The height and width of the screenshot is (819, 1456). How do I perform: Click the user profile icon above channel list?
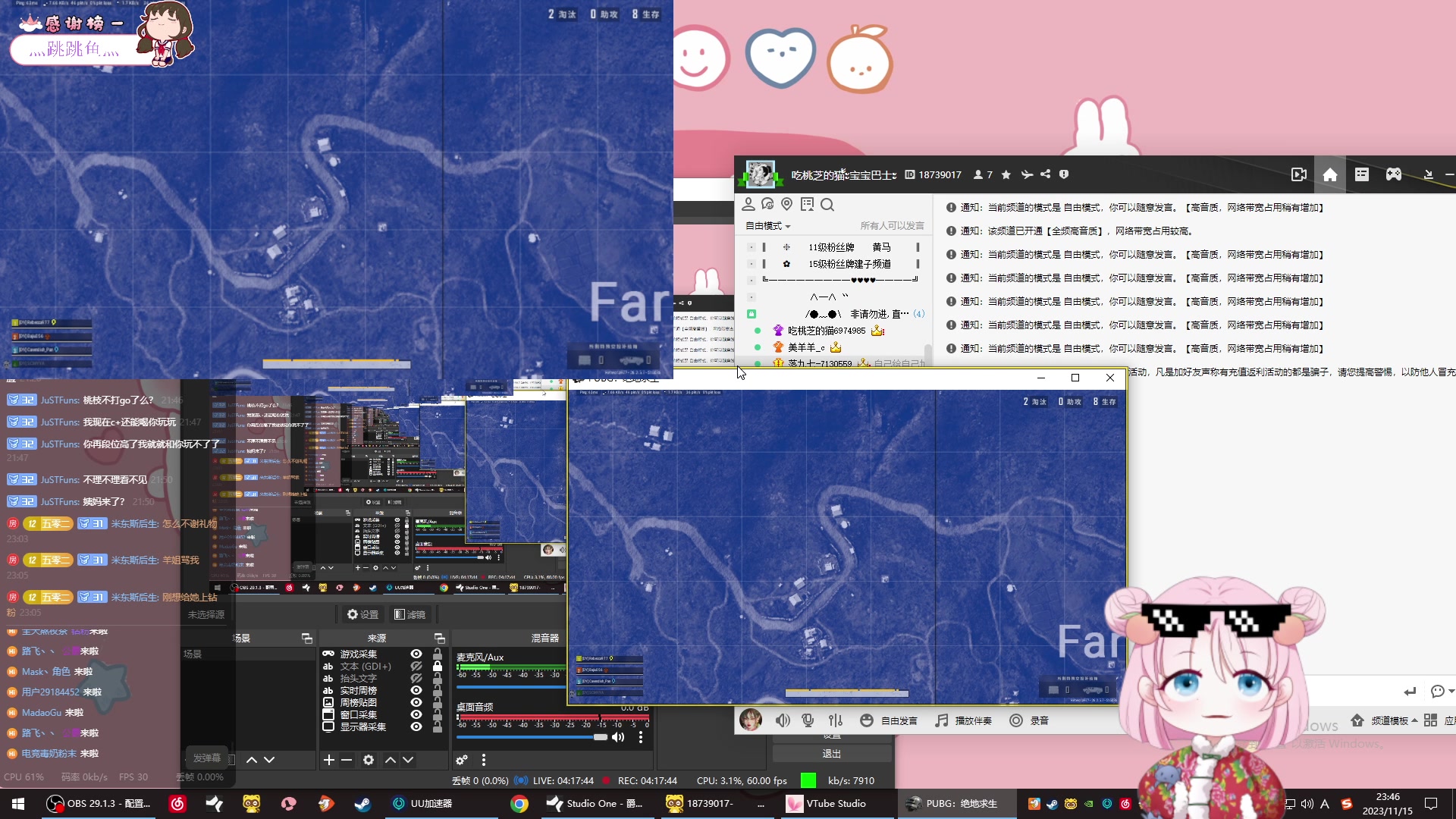pos(748,204)
